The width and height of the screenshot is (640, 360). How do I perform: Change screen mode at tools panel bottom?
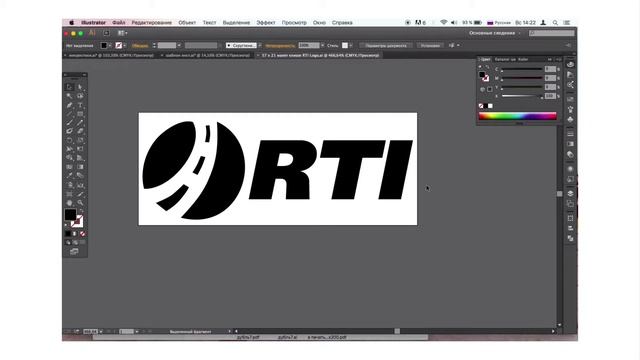click(x=74, y=251)
